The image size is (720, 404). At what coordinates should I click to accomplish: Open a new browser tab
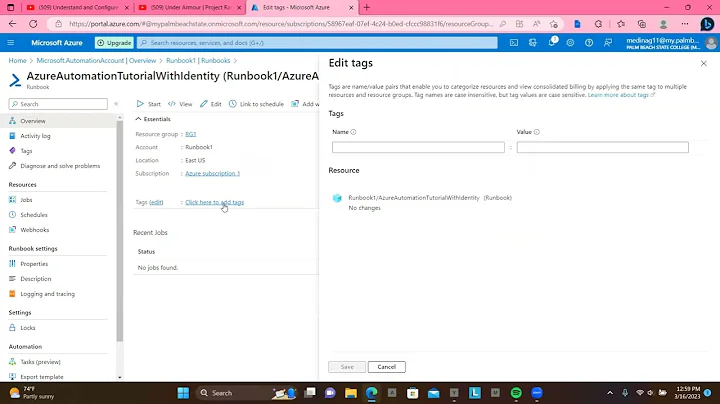pyautogui.click(x=366, y=7)
